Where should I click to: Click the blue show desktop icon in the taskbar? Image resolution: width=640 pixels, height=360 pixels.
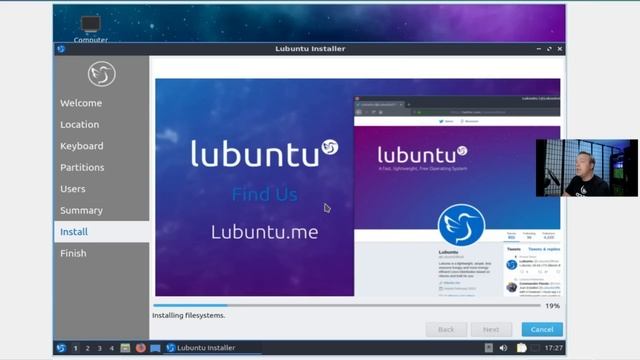pos(155,348)
